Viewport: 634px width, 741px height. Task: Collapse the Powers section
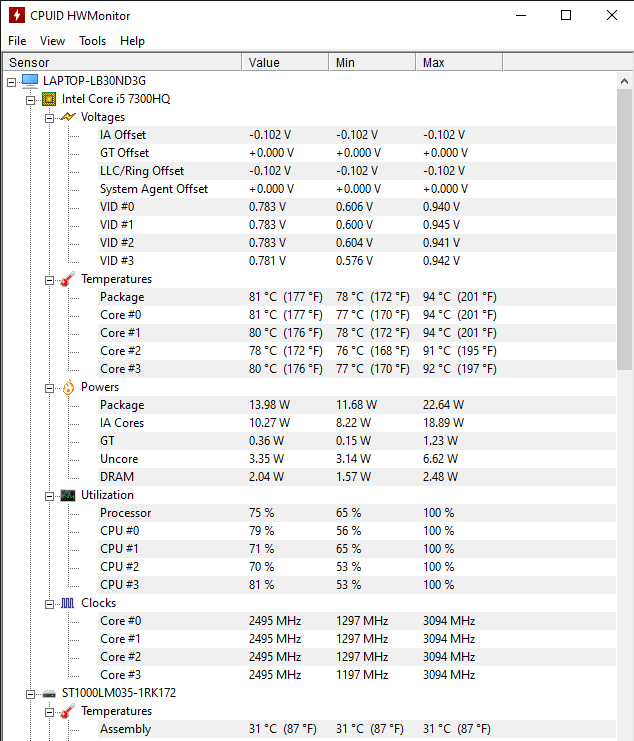click(49, 388)
